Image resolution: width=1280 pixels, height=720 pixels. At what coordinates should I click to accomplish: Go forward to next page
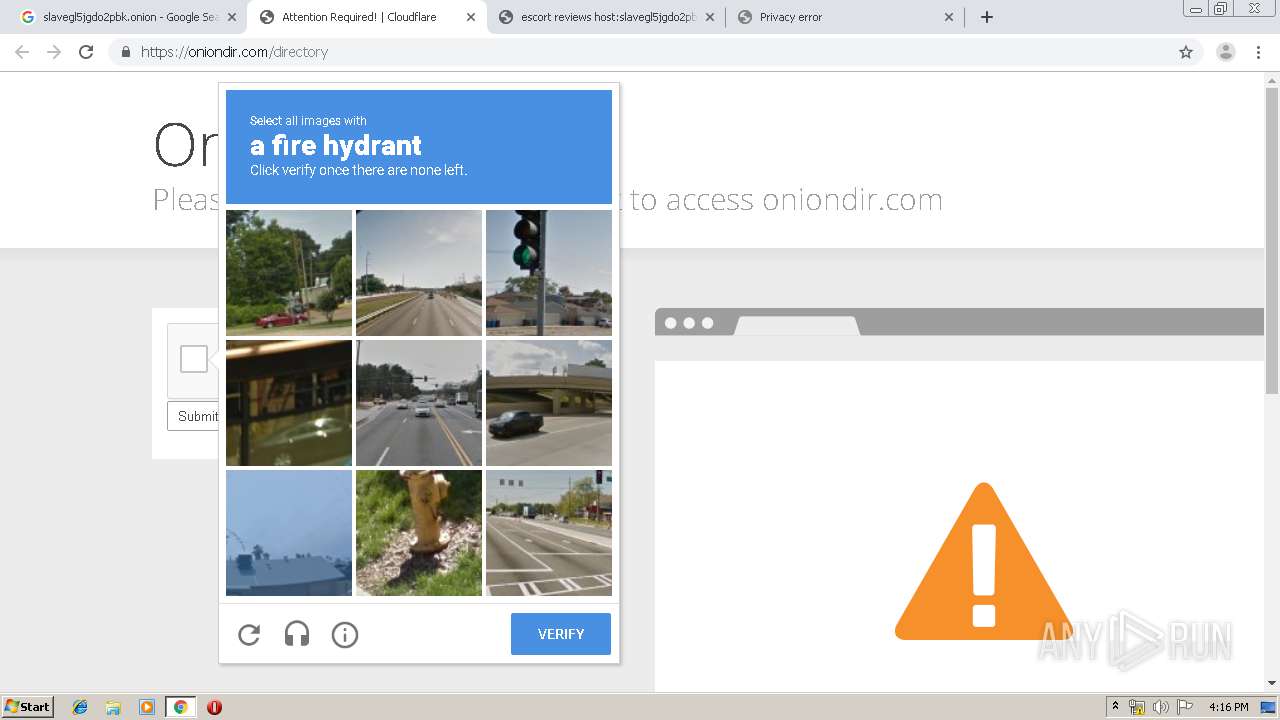pyautogui.click(x=54, y=52)
